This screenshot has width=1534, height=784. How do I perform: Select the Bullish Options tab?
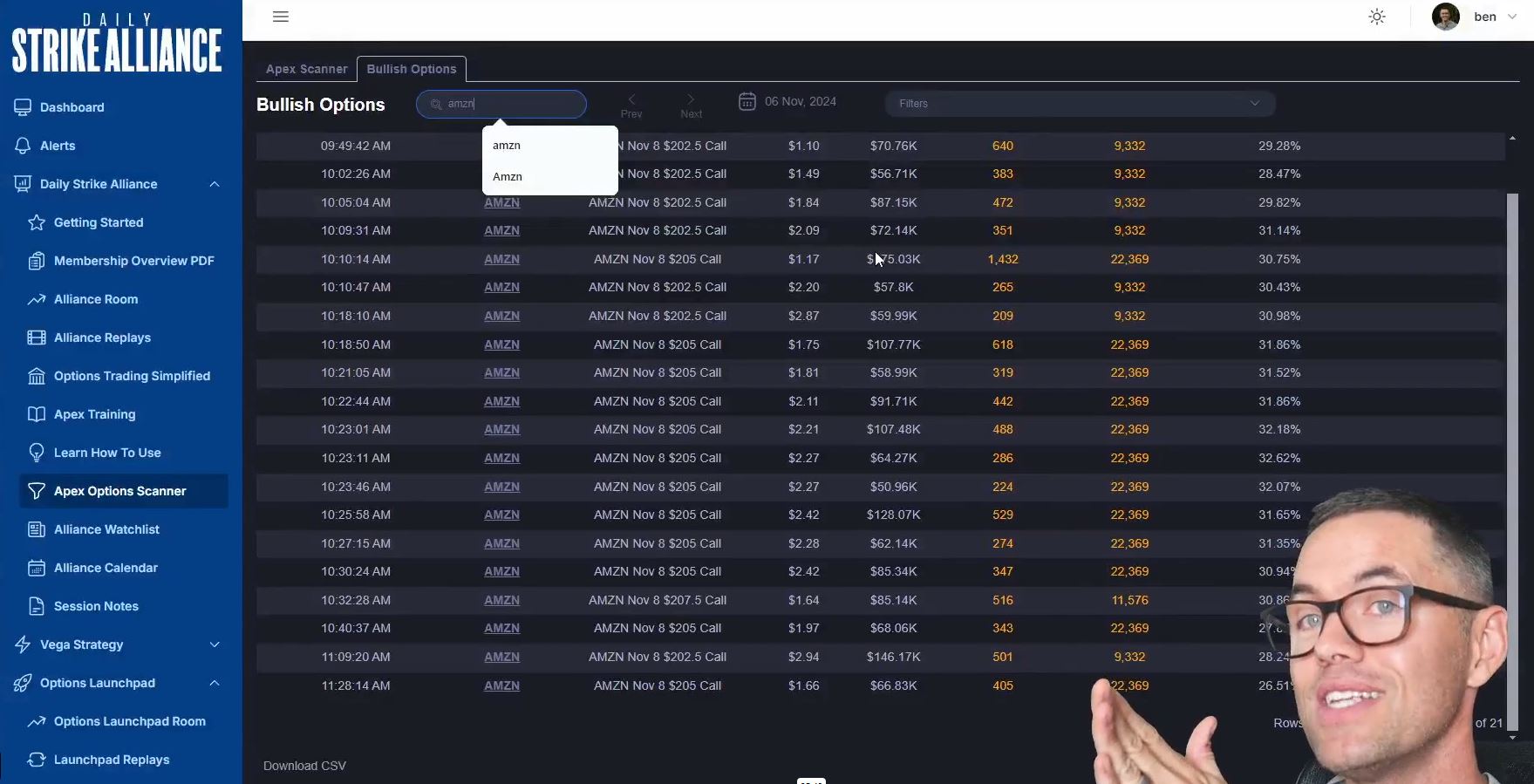412,69
